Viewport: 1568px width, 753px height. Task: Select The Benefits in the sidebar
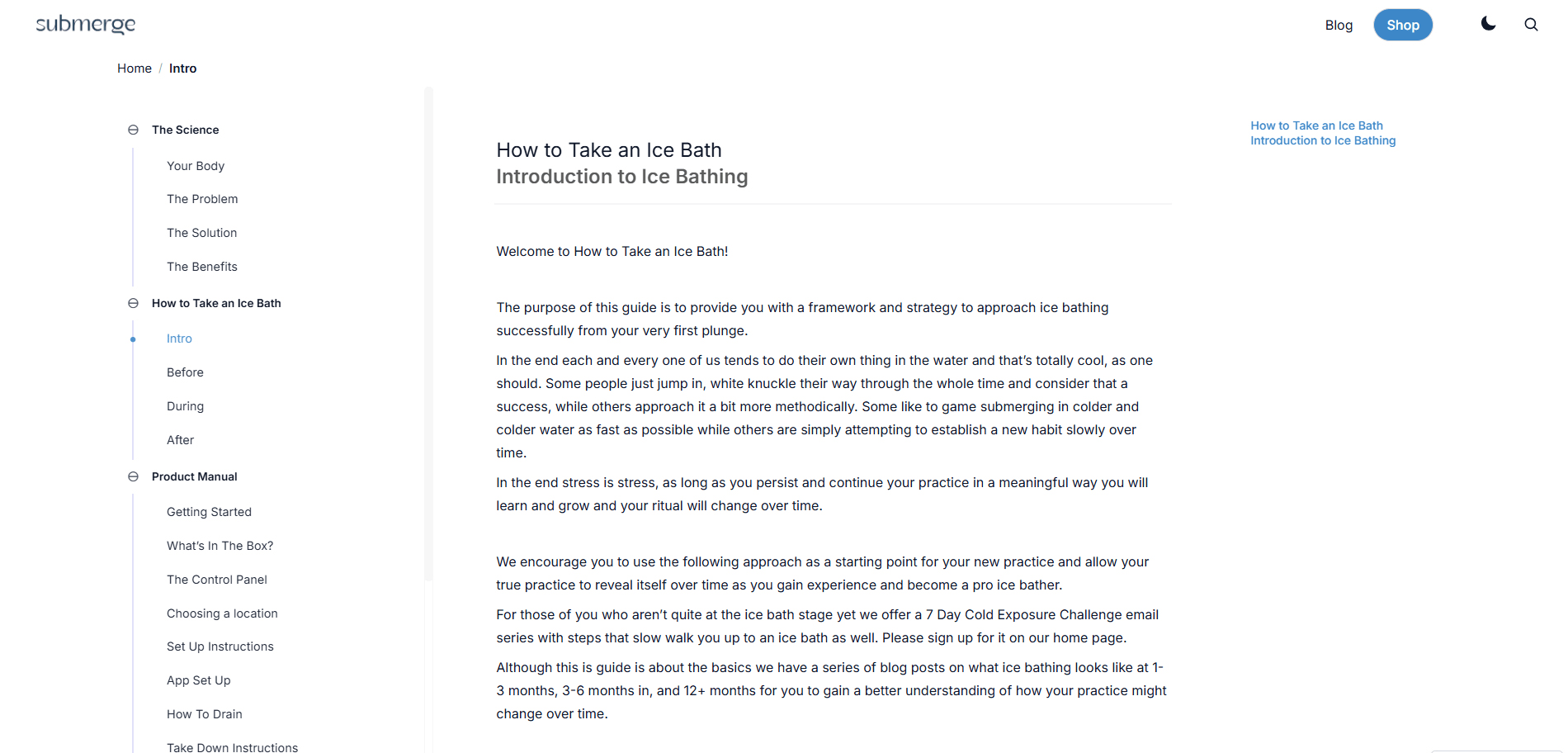202,266
